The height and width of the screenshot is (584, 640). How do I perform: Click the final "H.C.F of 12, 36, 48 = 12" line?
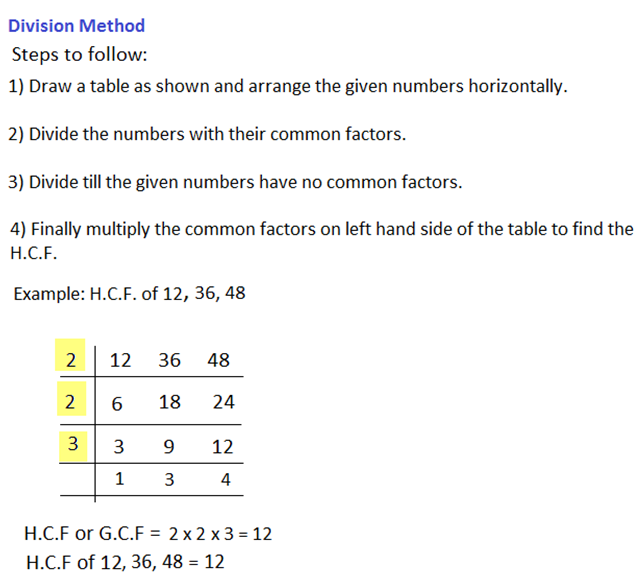coord(124,561)
